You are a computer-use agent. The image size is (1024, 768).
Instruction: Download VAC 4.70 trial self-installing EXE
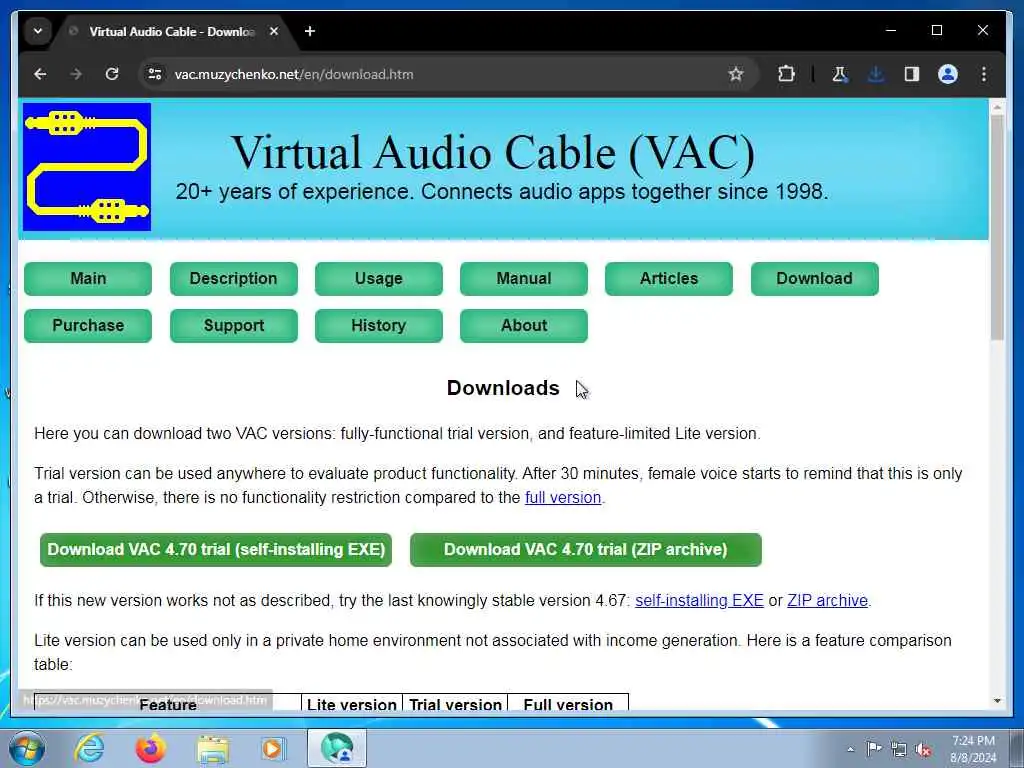click(216, 550)
